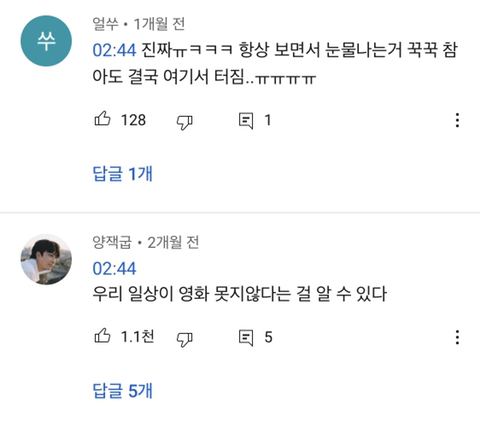Open reply icon on 양잭굽's comment
The height and width of the screenshot is (424, 480).
click(x=246, y=338)
